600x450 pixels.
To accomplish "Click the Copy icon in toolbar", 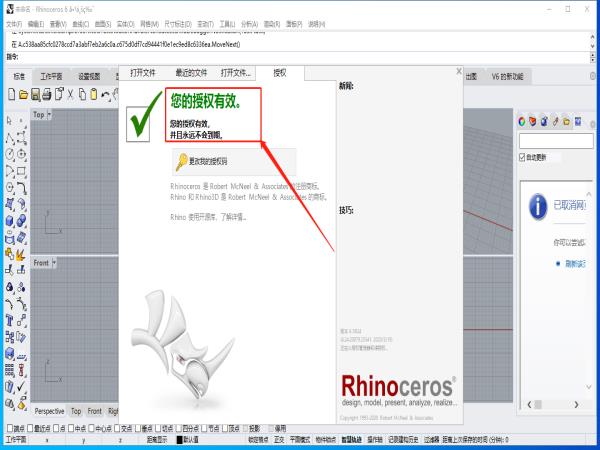I will pos(82,95).
